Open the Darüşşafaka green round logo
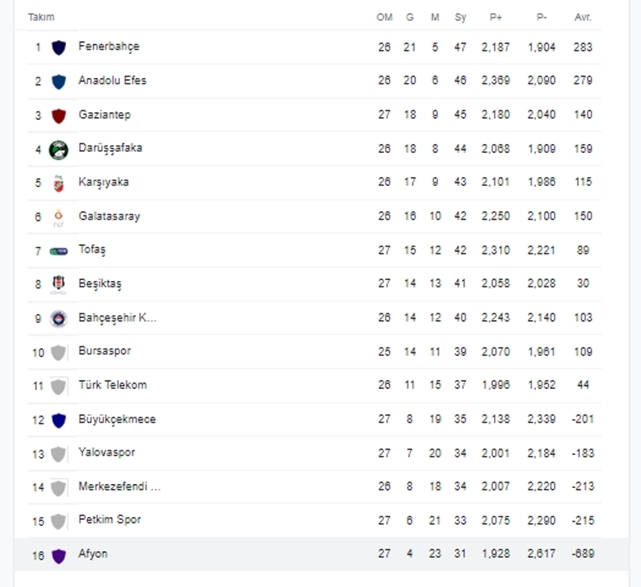Image resolution: width=641 pixels, height=587 pixels. coord(58,150)
